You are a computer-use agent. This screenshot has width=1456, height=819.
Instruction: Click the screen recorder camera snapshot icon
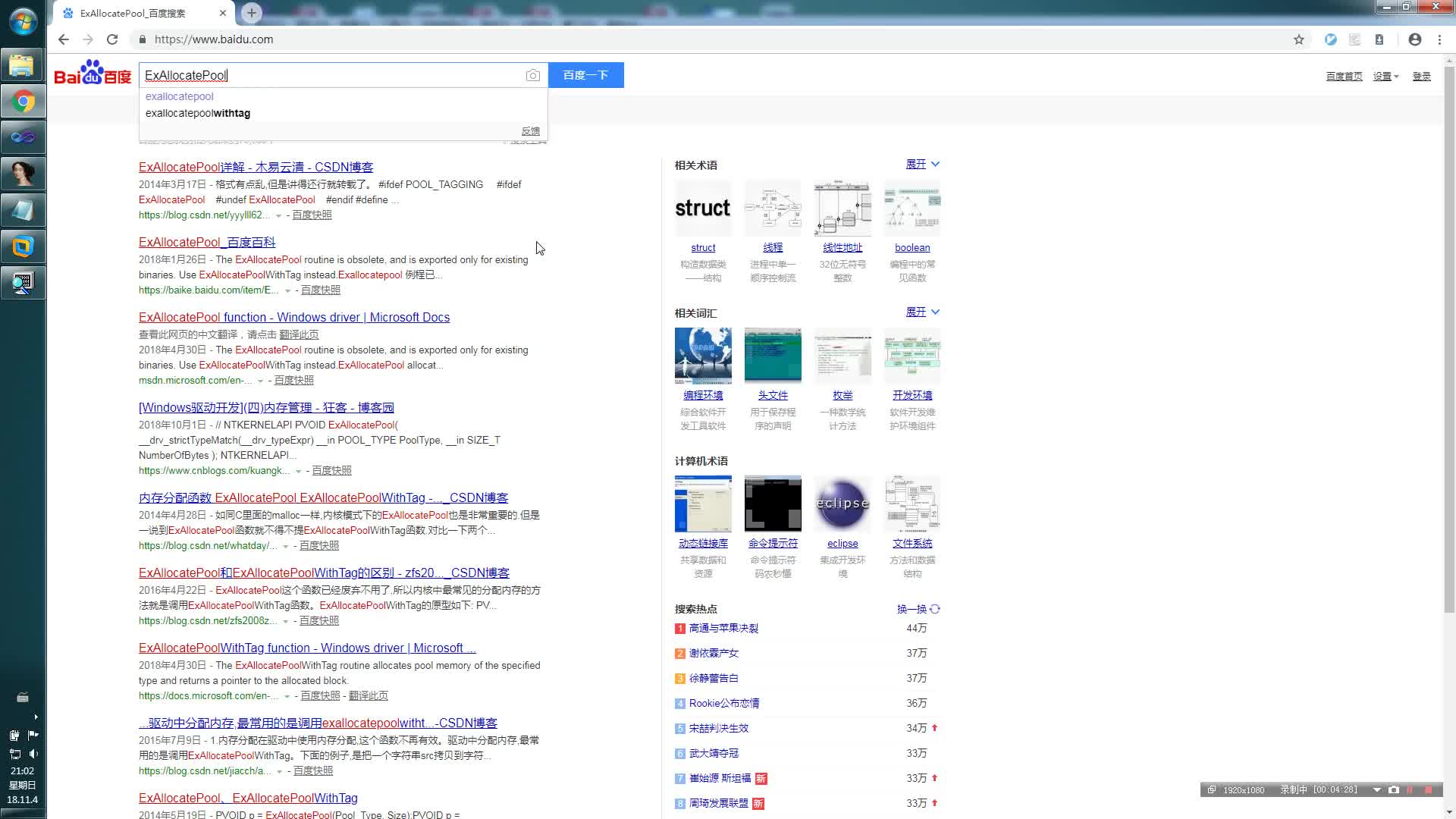1393,789
